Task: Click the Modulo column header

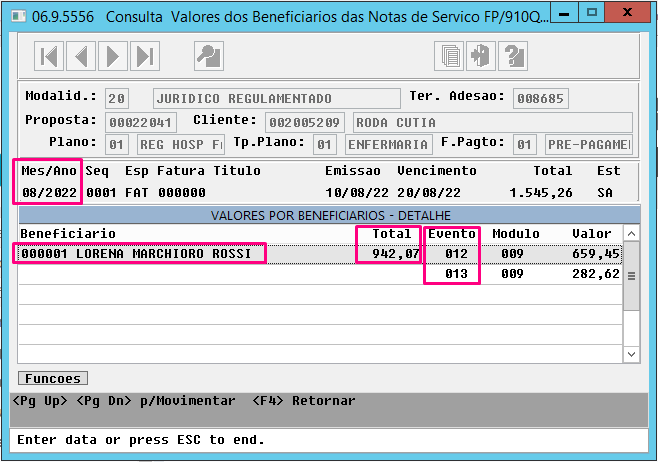Action: (516, 233)
